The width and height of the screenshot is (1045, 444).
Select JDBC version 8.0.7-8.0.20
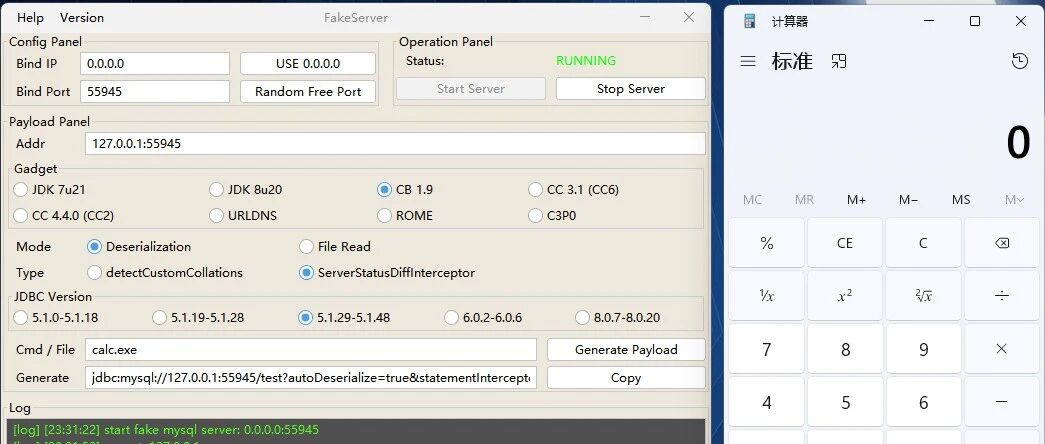tap(618, 317)
